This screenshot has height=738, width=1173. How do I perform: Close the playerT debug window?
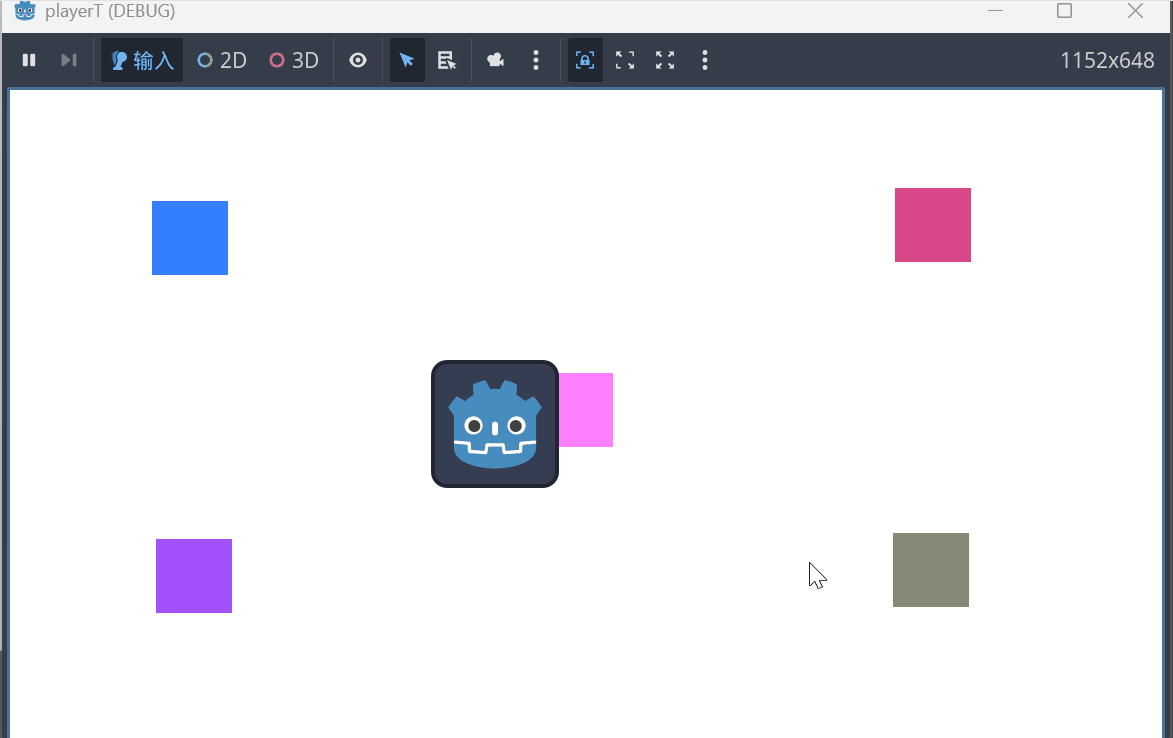[x=1135, y=10]
